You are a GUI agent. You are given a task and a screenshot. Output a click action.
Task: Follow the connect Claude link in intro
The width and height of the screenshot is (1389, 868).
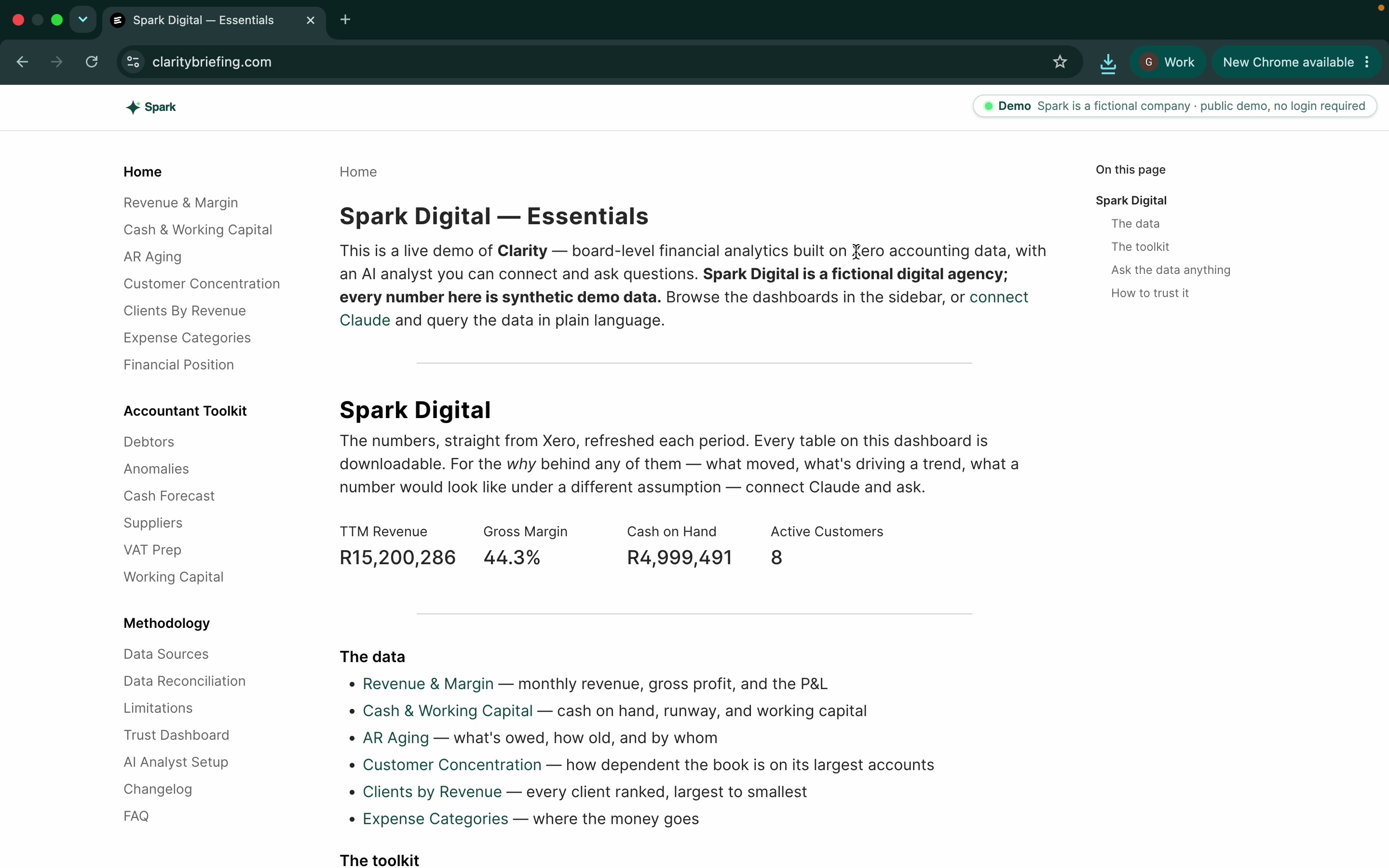[x=999, y=297]
